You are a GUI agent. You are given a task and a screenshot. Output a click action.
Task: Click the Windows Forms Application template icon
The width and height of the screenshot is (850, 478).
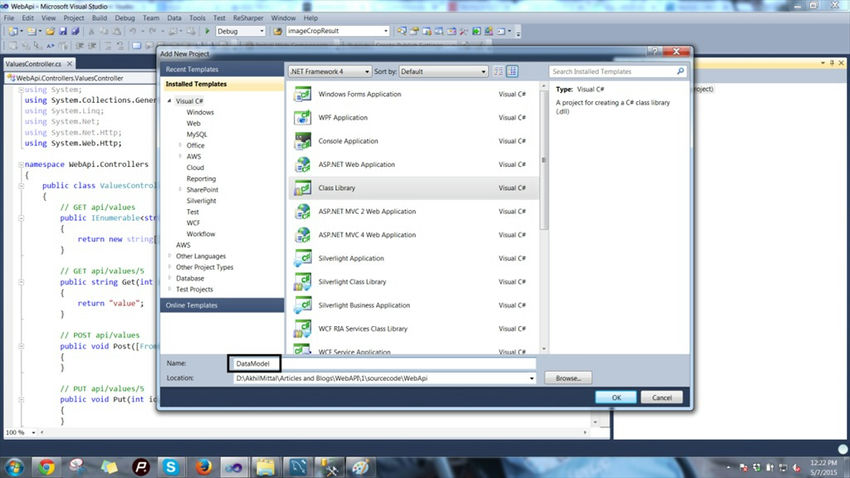(302, 94)
